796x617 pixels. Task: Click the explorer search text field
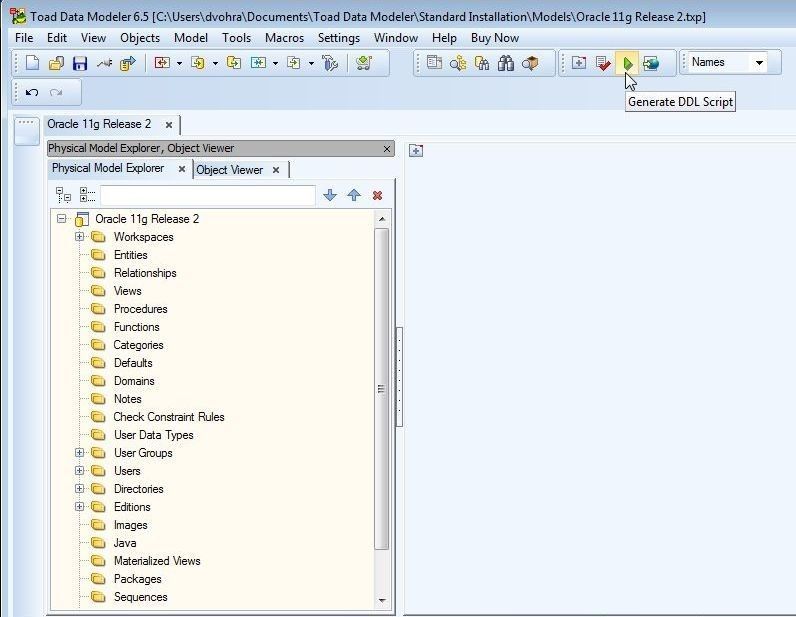(208, 196)
